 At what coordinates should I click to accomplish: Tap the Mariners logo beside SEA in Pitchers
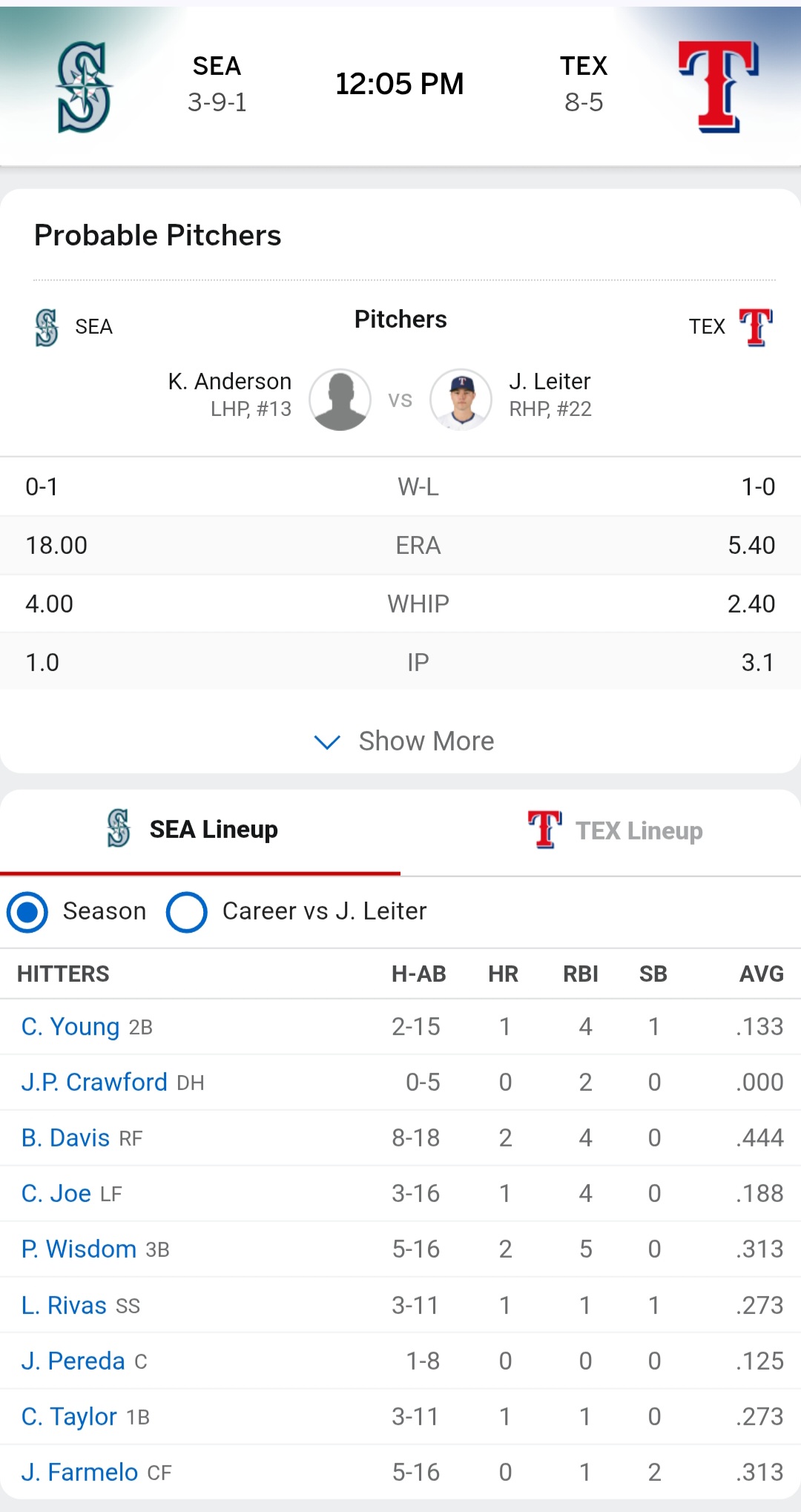47,327
